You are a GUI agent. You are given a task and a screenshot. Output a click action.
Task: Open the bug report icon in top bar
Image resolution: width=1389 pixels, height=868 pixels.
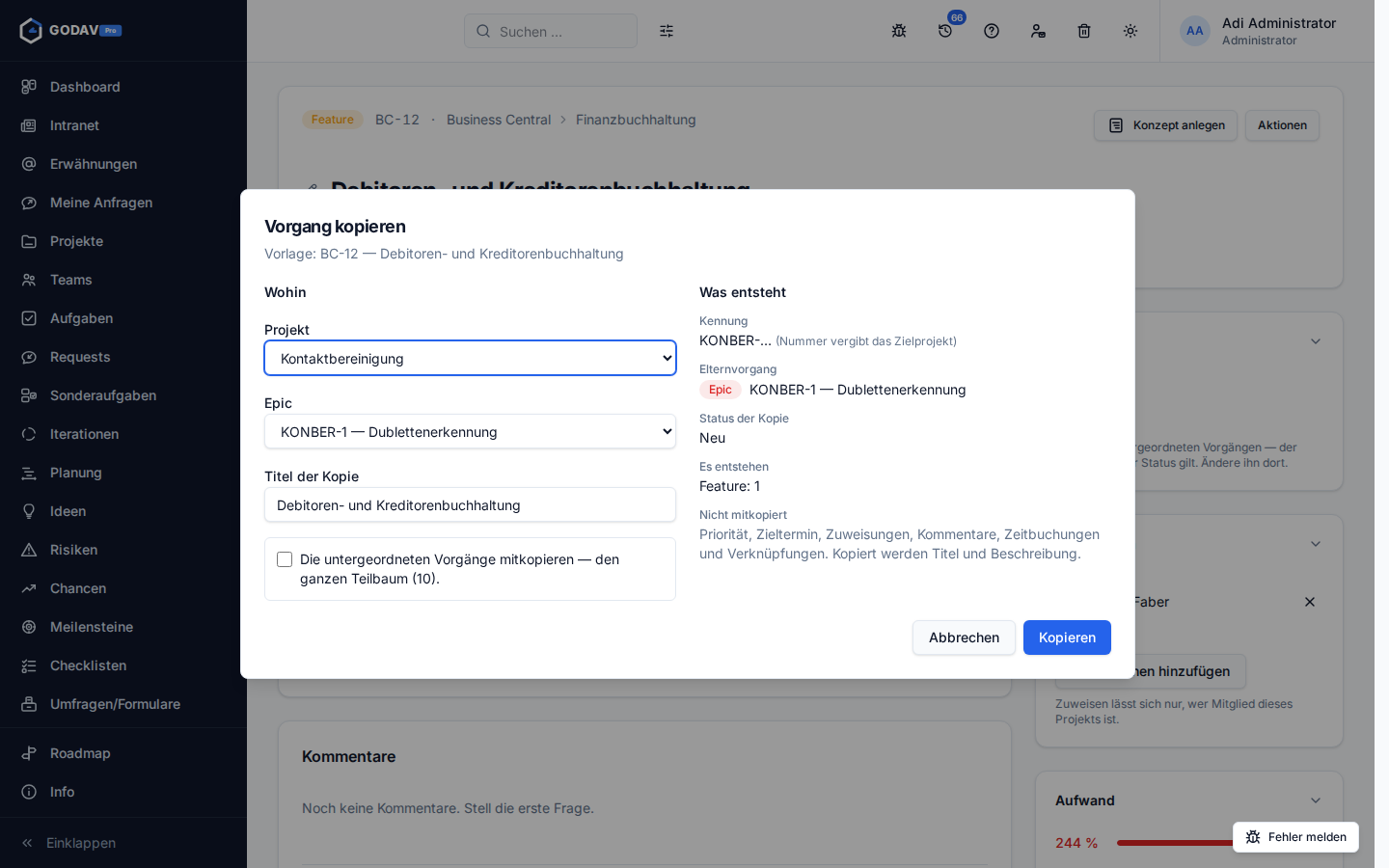[899, 31]
